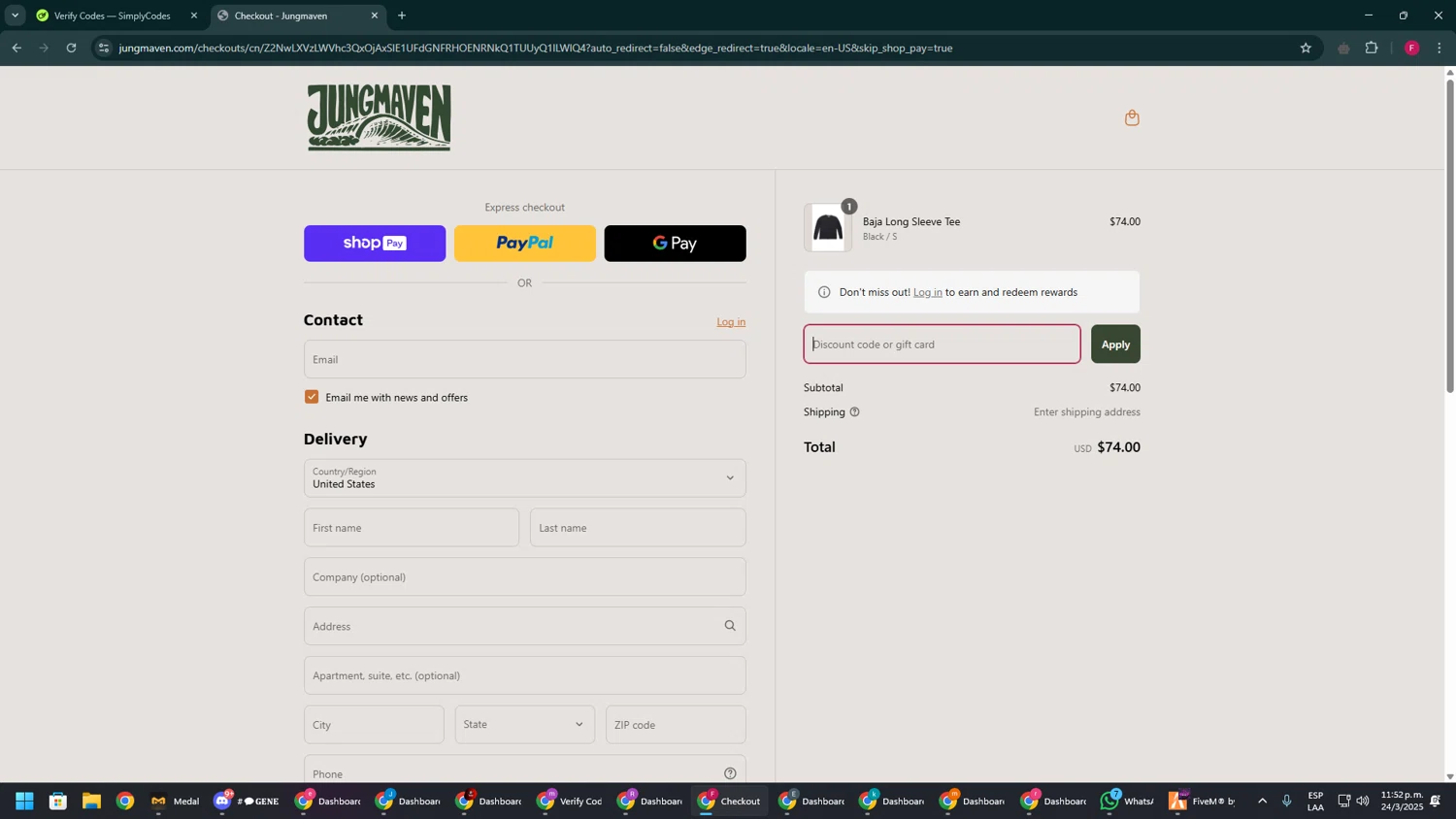The height and width of the screenshot is (819, 1456).
Task: Switch ESP LAA keyboard language
Action: click(1315, 802)
